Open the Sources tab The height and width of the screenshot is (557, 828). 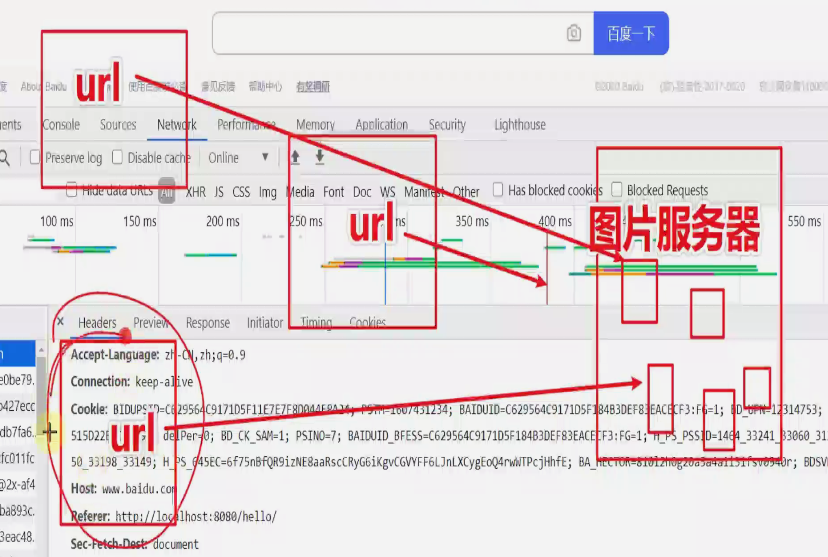pyautogui.click(x=118, y=125)
